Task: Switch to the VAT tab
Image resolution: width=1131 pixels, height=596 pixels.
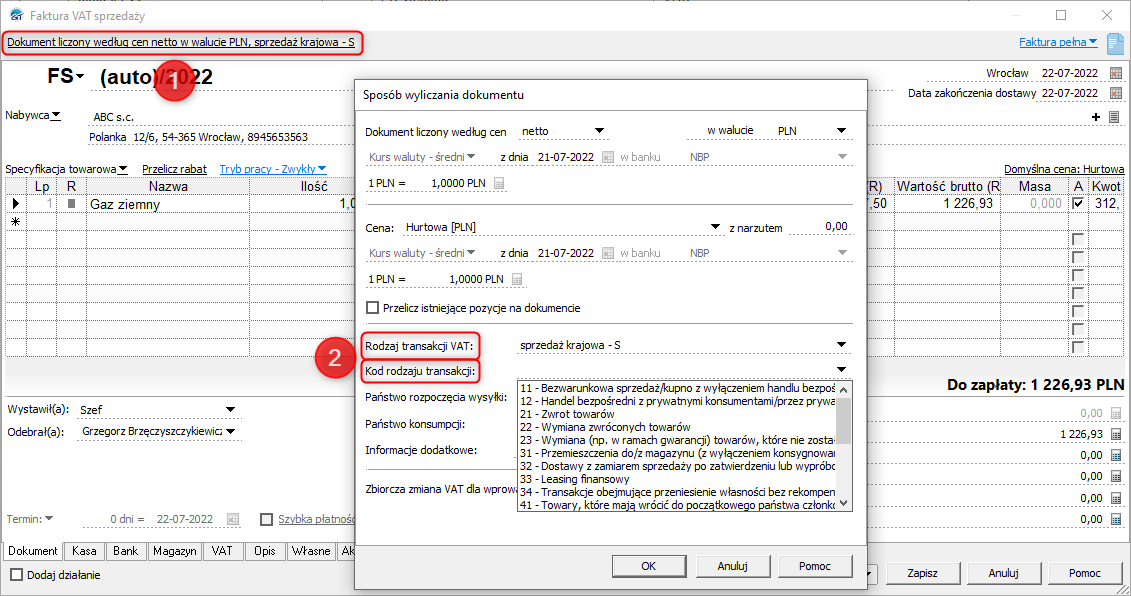Action: 222,551
